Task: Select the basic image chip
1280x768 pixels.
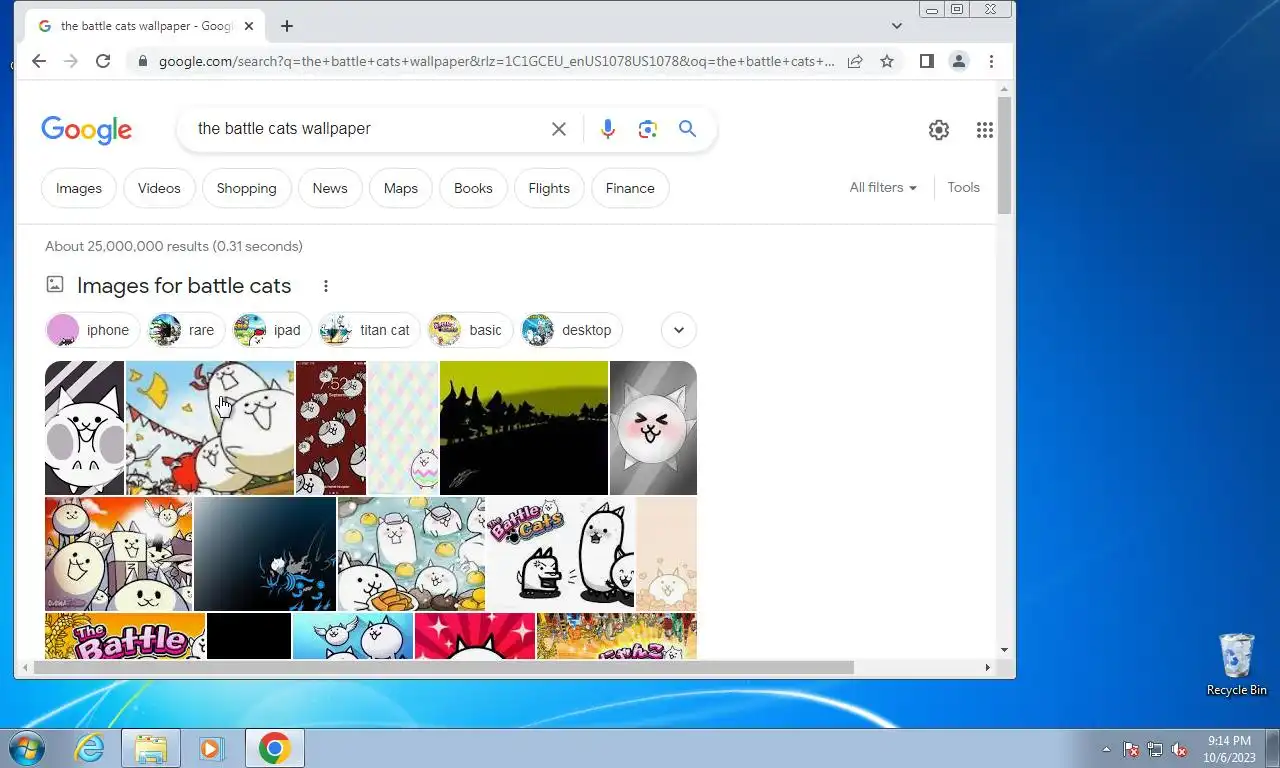Action: tap(469, 330)
